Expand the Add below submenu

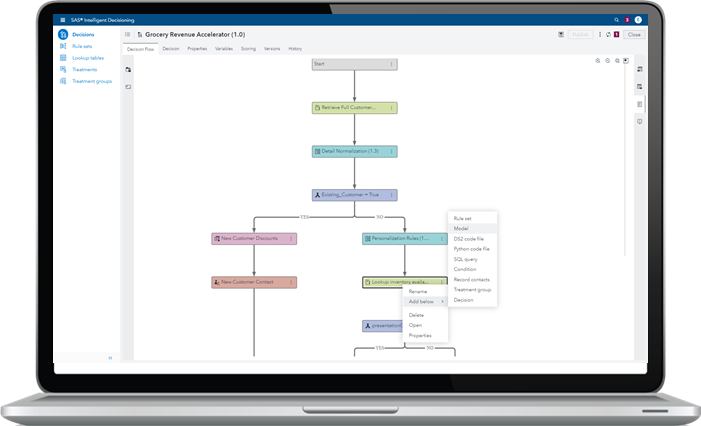click(x=425, y=301)
